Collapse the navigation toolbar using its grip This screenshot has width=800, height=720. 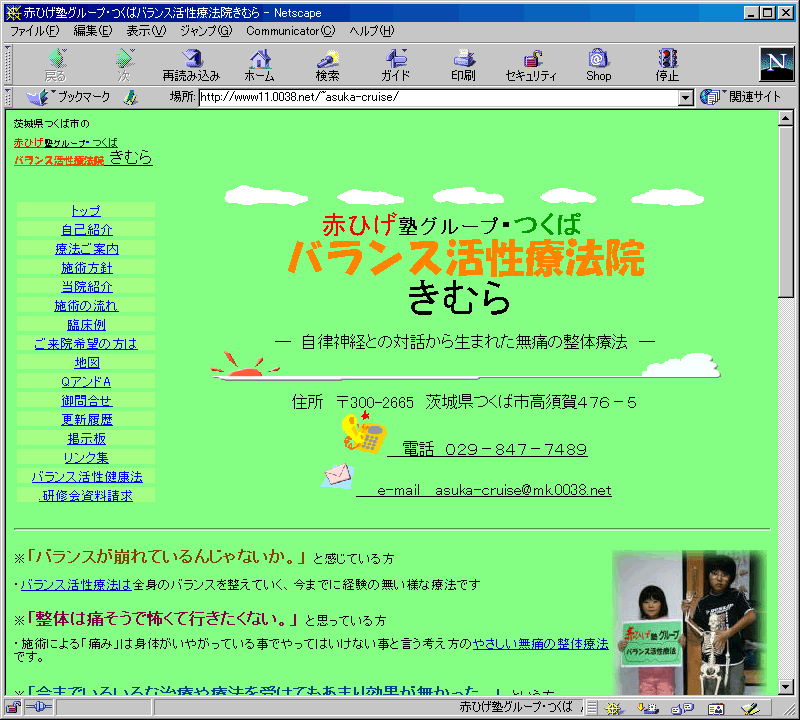pyautogui.click(x=8, y=65)
